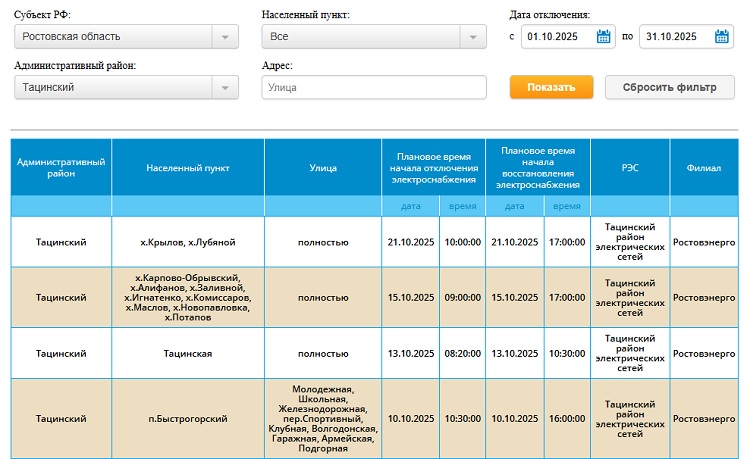Select the Населенный пункт column header

188,167
